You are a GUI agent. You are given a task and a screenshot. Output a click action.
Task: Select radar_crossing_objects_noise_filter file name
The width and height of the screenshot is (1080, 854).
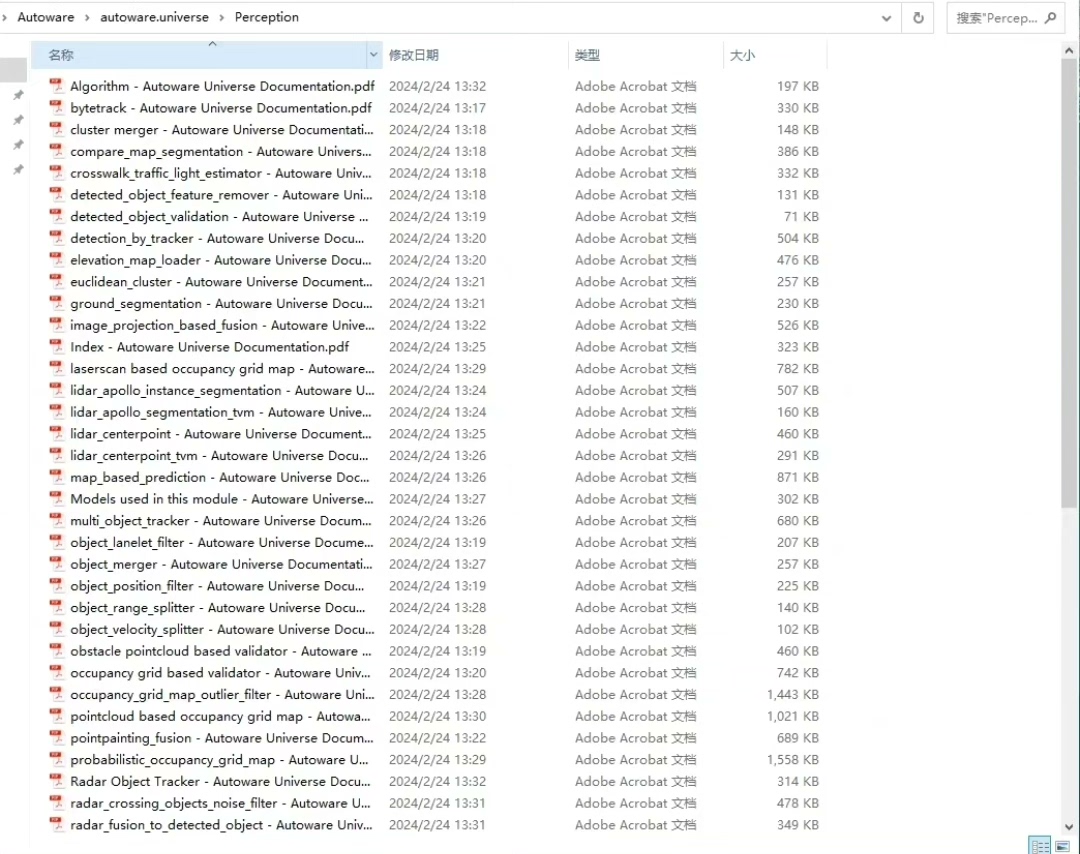220,803
